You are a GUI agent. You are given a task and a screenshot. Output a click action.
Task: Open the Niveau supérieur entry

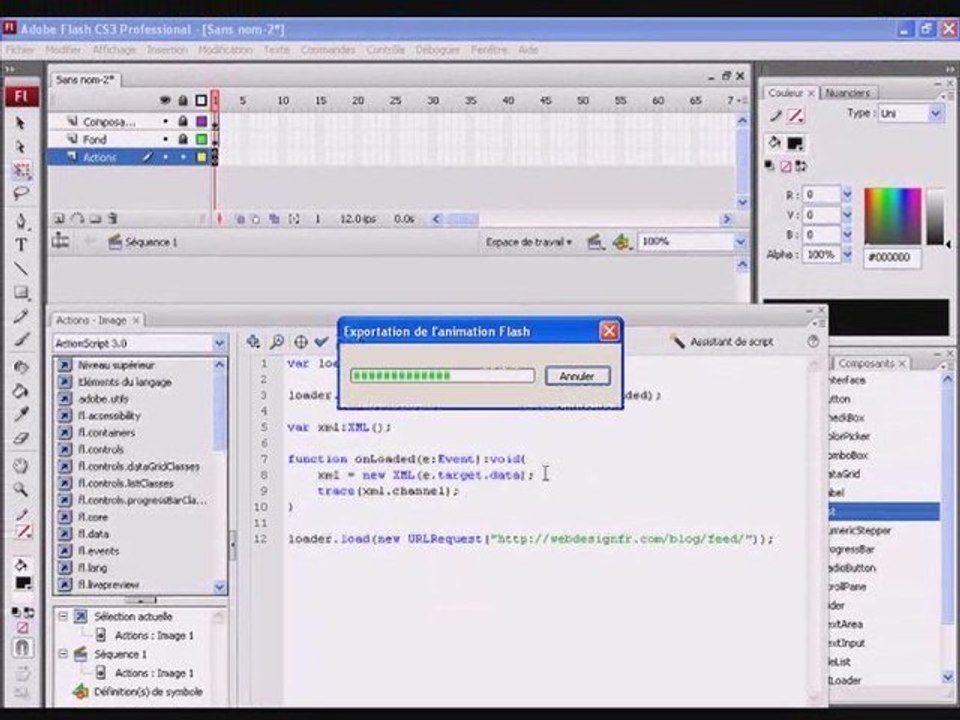pos(116,366)
